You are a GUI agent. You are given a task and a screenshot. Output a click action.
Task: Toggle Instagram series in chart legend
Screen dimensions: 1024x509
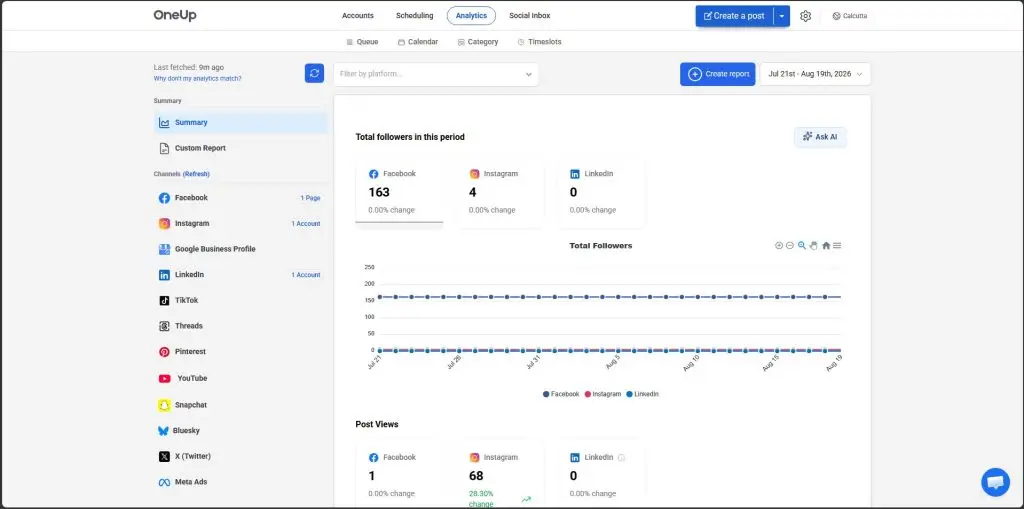pos(603,394)
